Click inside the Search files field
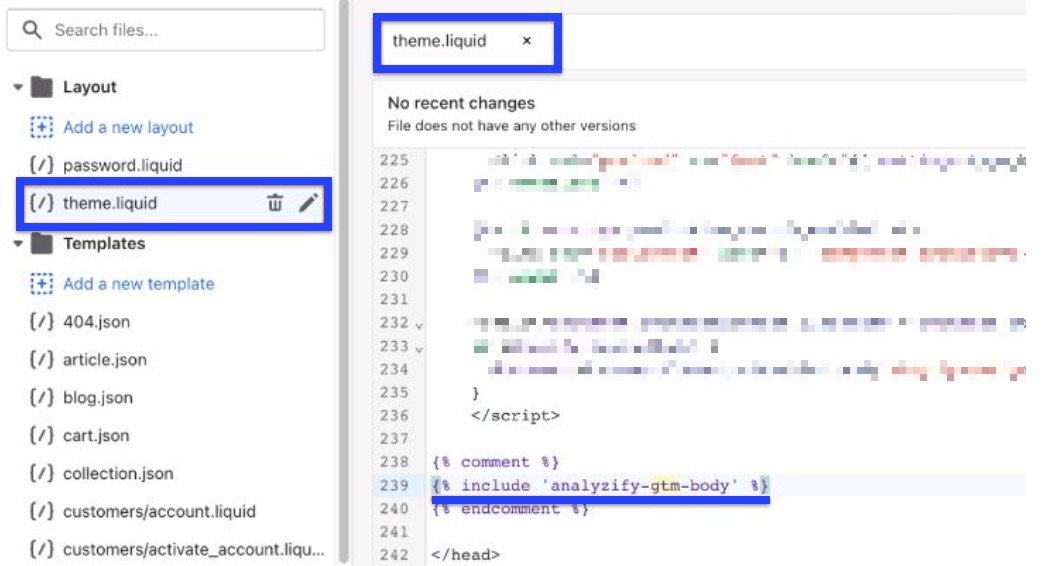This screenshot has width=1045, height=566. coord(166,30)
